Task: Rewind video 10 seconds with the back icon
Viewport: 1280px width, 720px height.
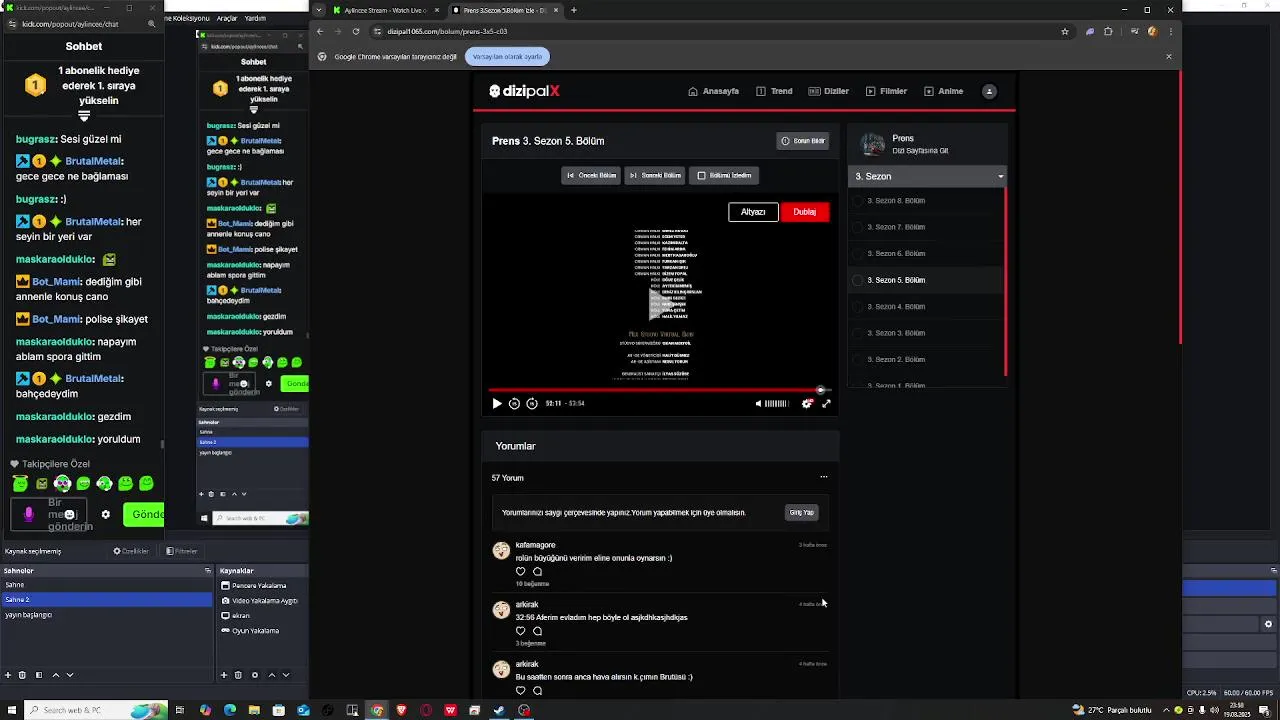Action: click(514, 404)
